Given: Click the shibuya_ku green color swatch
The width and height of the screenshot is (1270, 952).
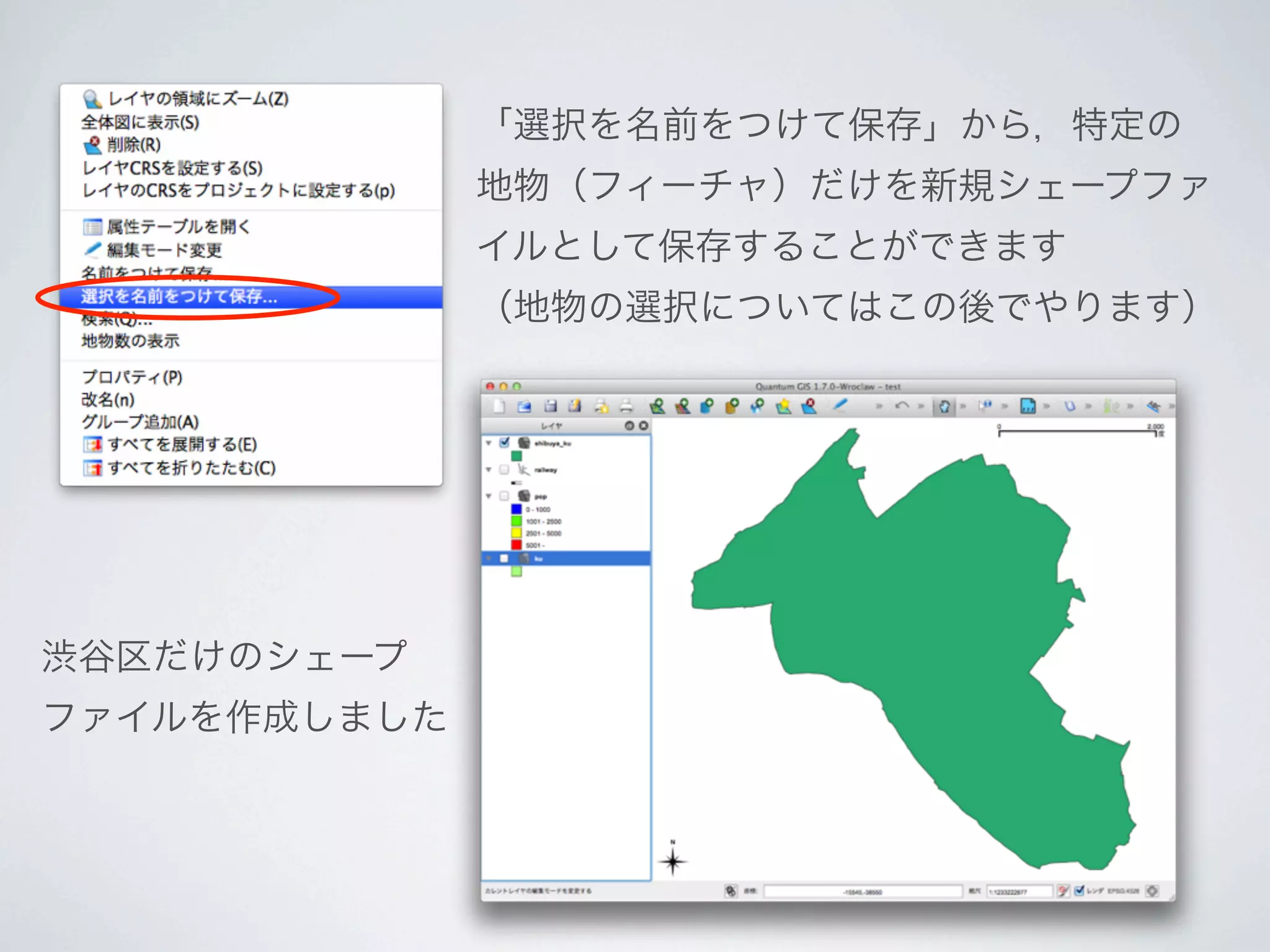Looking at the screenshot, I should point(517,456).
